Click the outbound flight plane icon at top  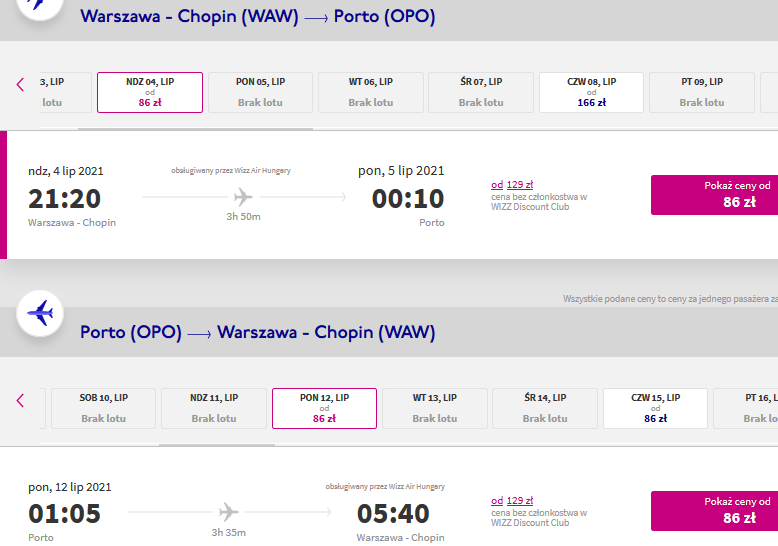[40, 5]
